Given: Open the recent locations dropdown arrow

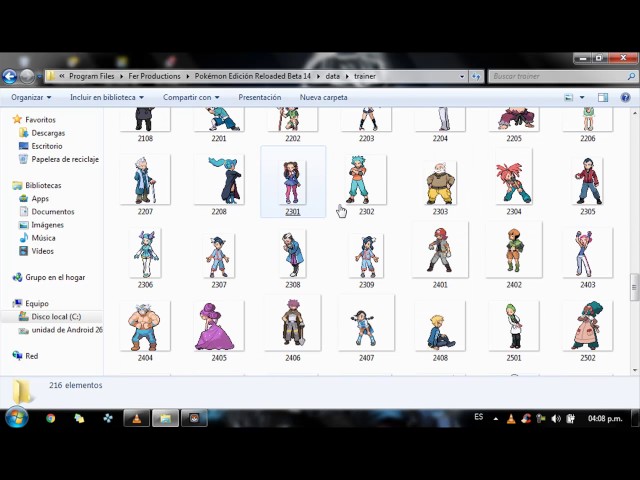Looking at the screenshot, I should coord(40,76).
